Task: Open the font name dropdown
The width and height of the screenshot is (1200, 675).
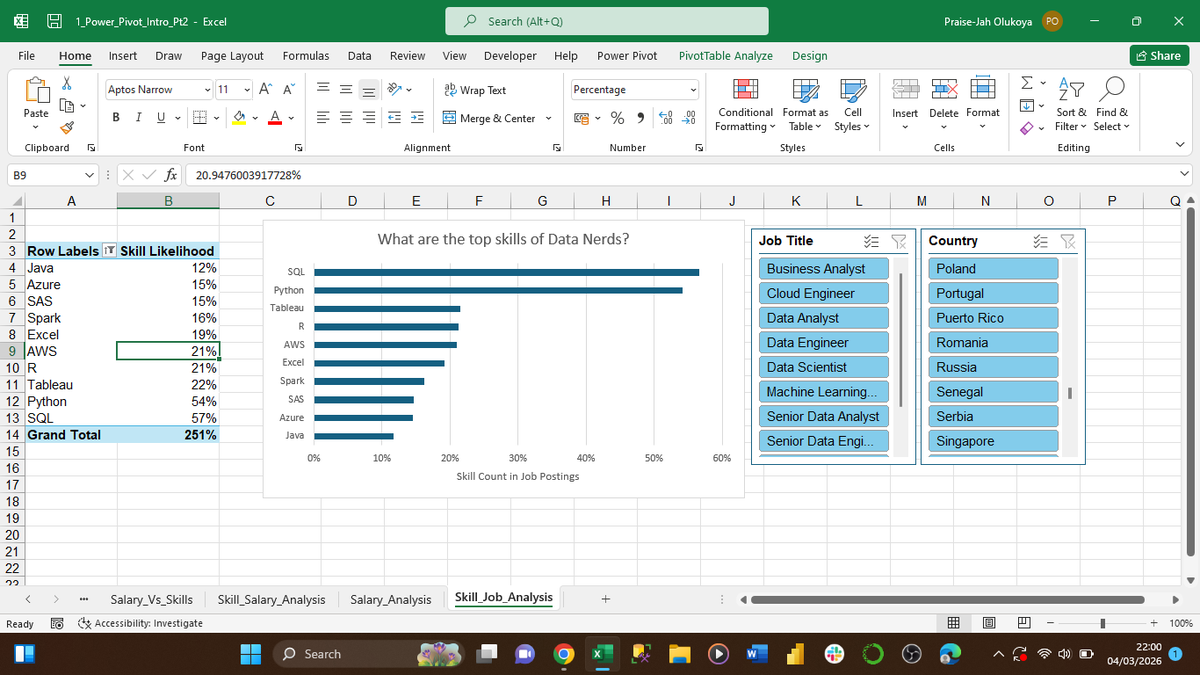Action: coord(207,90)
